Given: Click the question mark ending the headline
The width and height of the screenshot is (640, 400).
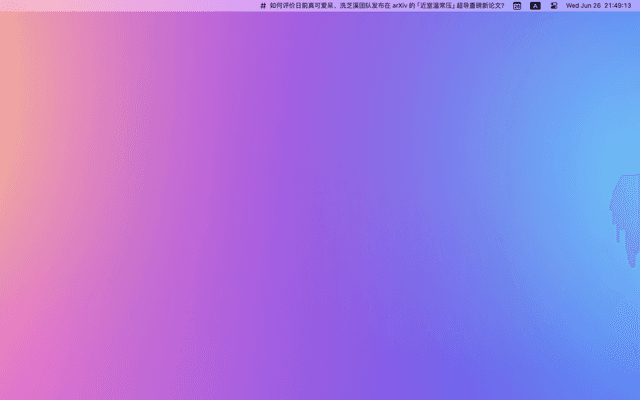Looking at the screenshot, I should [x=502, y=5].
